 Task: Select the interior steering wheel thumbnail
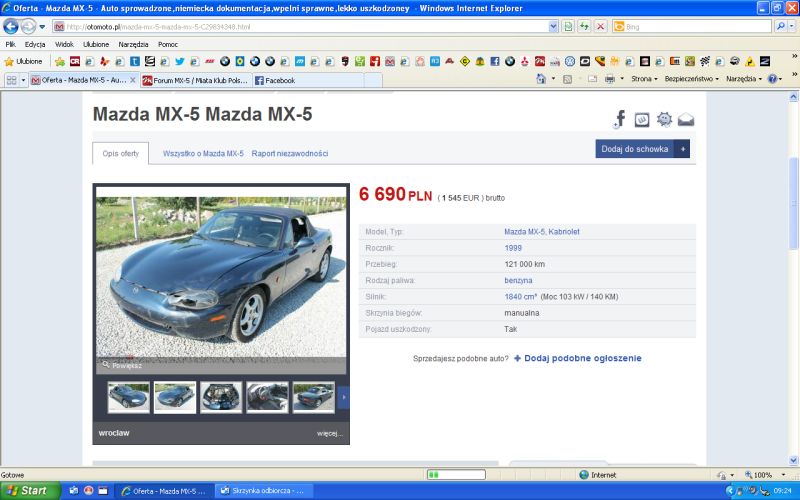click(x=267, y=397)
